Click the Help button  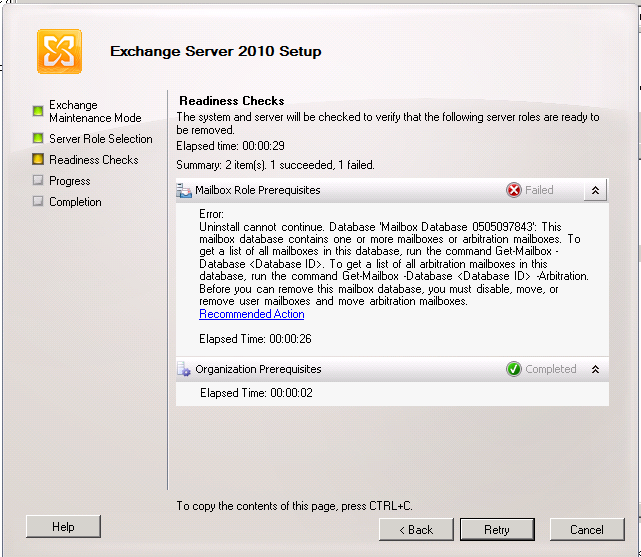[63, 527]
